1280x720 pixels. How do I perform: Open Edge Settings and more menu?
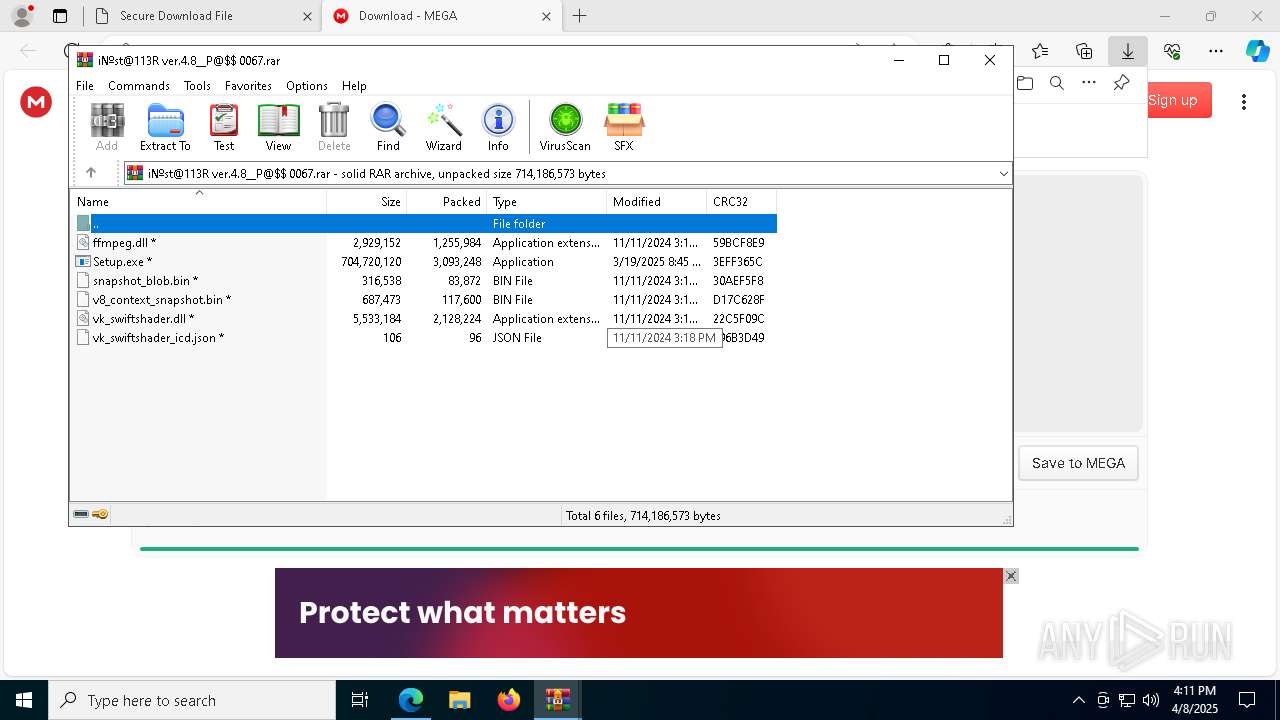coord(1216,51)
